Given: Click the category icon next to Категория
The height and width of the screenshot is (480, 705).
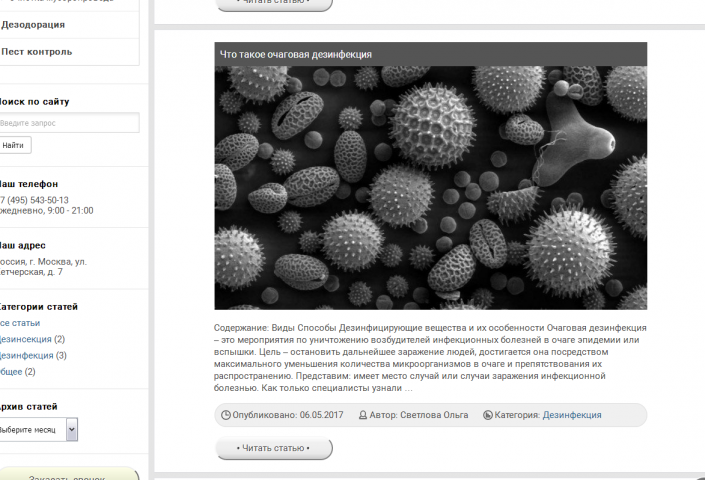Looking at the screenshot, I should point(488,415).
